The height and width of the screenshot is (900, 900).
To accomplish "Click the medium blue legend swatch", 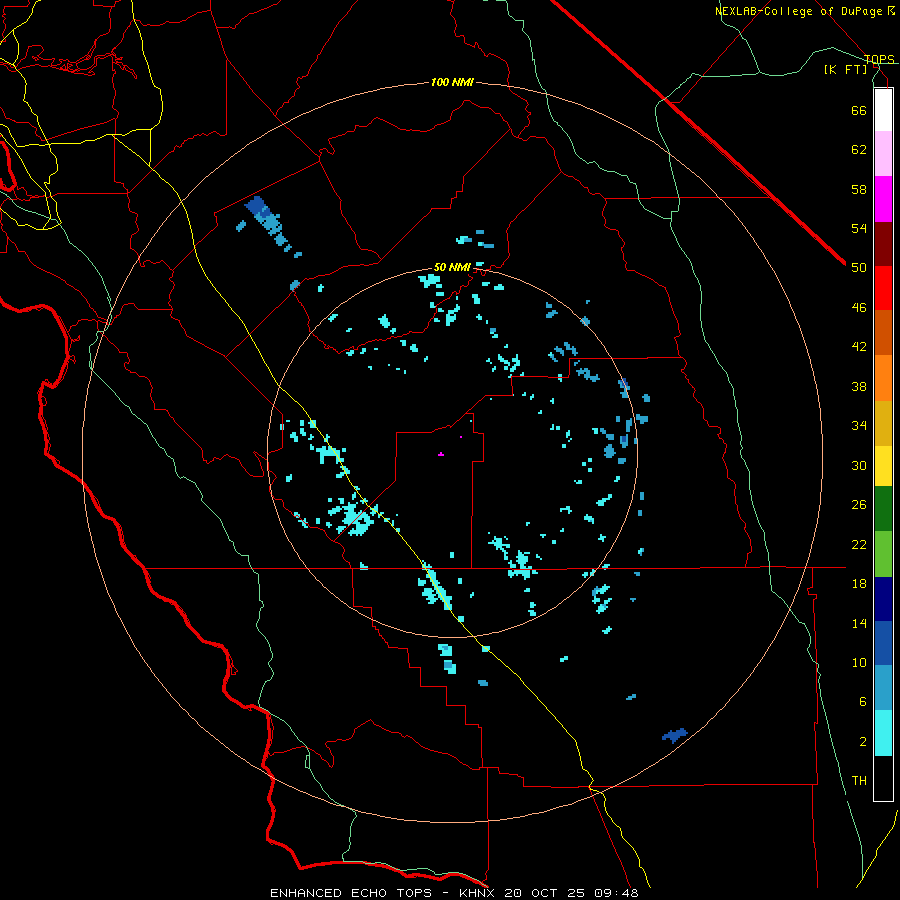I will pyautogui.click(x=883, y=643).
